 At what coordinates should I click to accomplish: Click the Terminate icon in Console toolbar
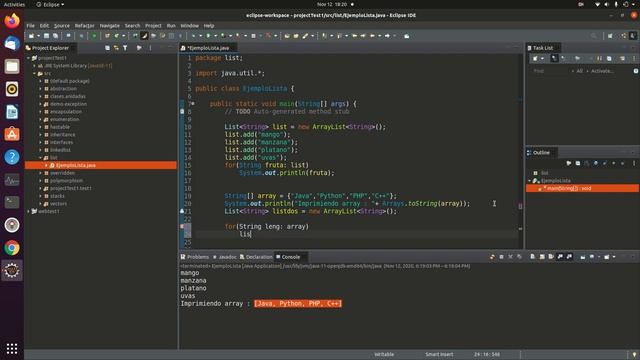(x=501, y=257)
